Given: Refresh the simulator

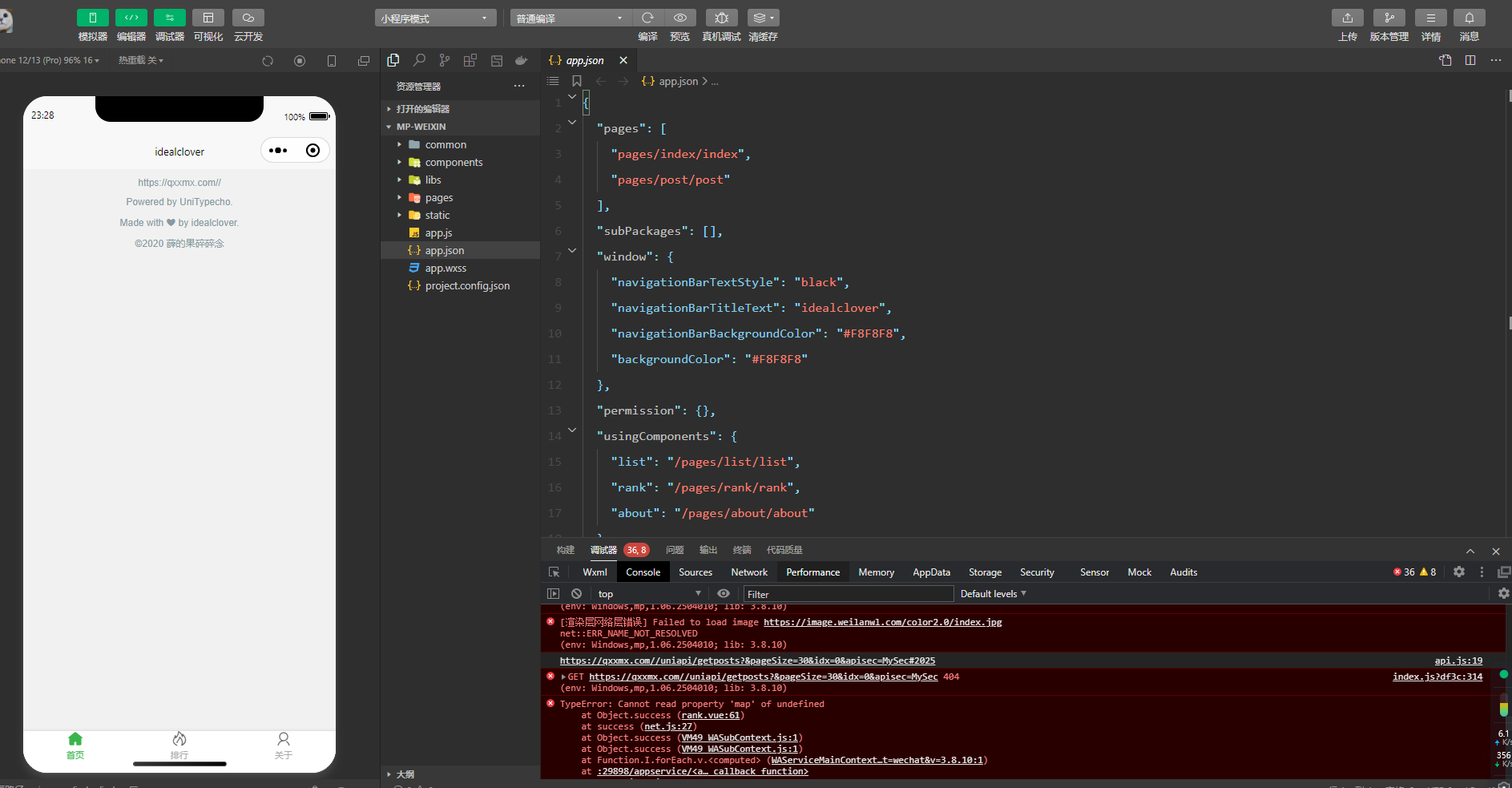Looking at the screenshot, I should tap(268, 61).
